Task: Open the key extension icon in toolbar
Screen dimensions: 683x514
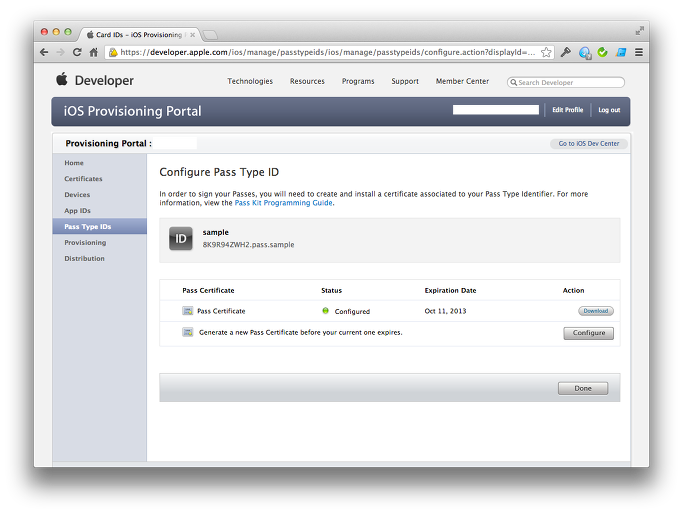Action: tap(565, 52)
